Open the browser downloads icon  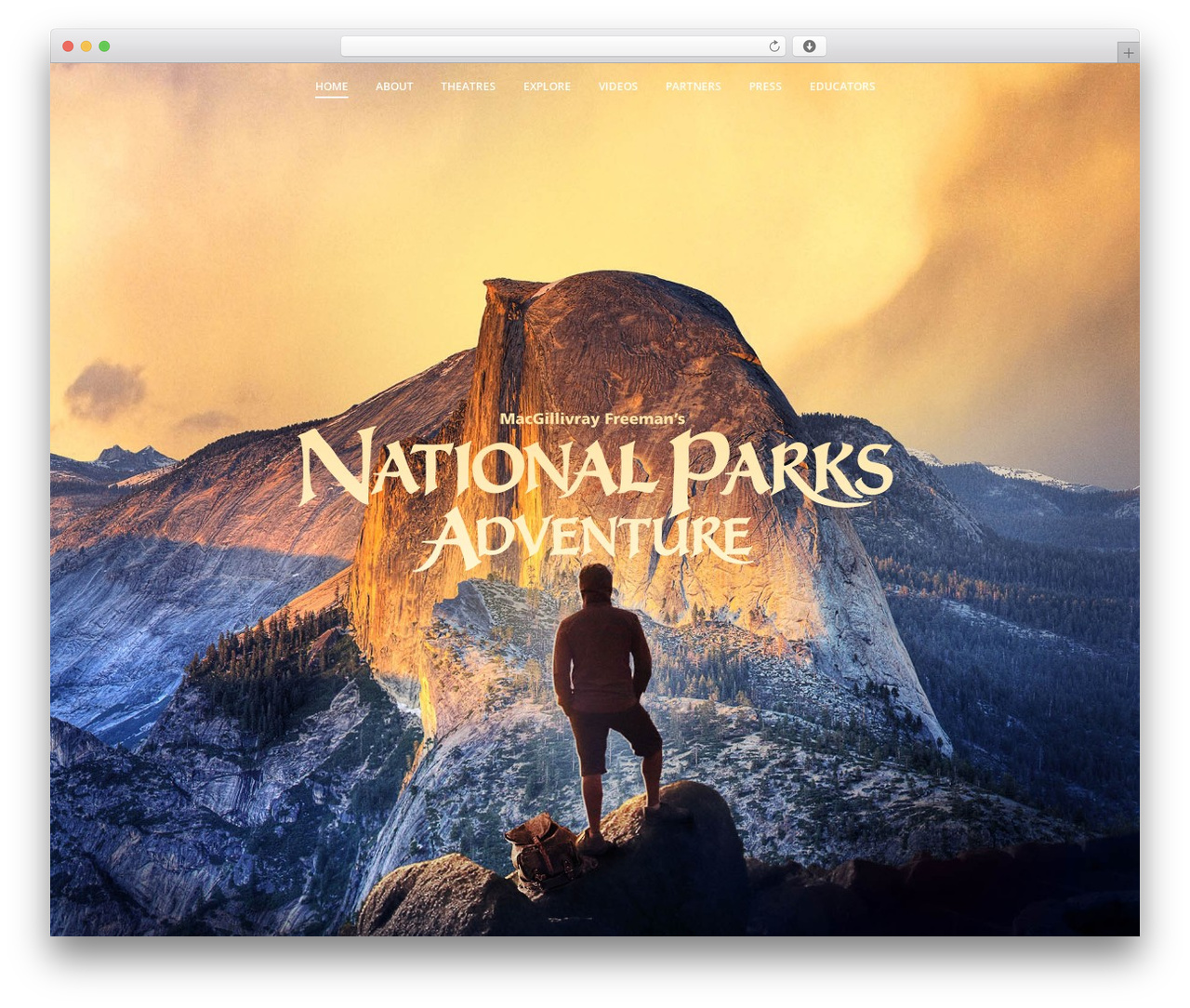coord(809,46)
